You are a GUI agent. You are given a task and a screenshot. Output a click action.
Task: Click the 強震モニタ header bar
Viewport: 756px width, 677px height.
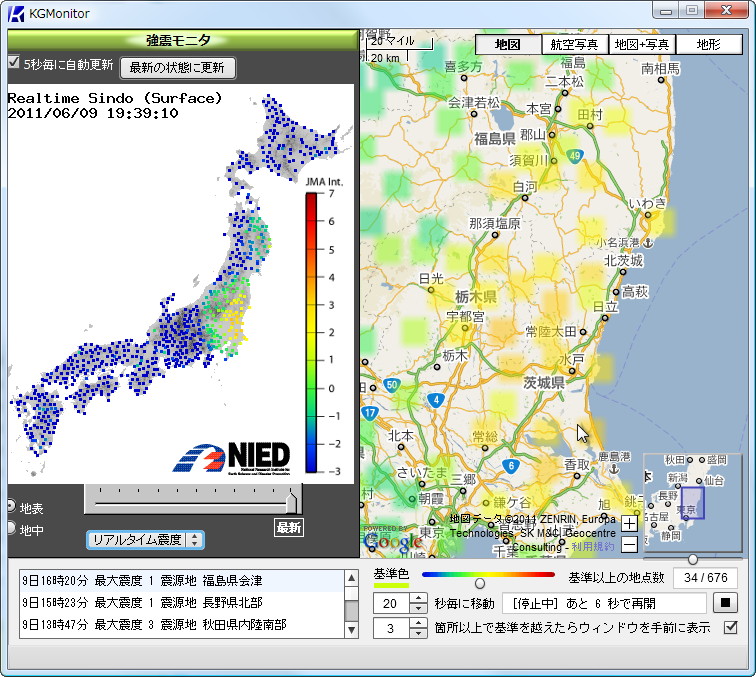point(183,40)
